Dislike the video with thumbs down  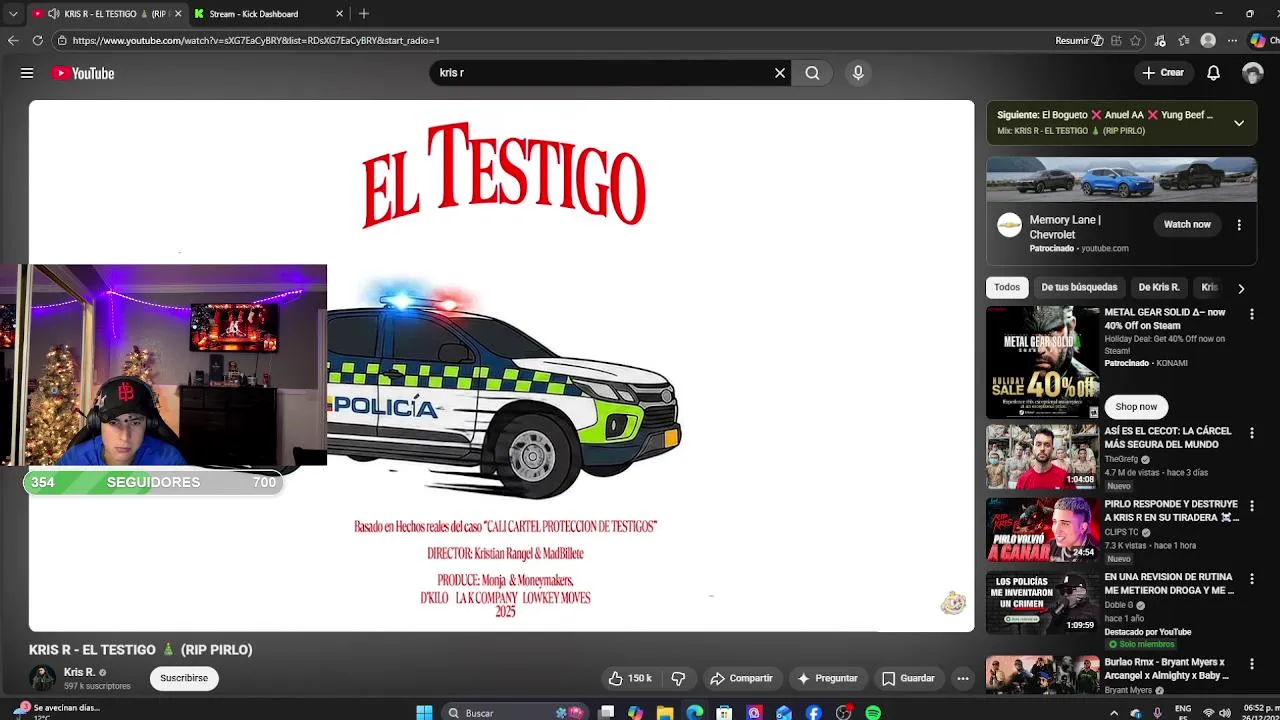pos(678,678)
